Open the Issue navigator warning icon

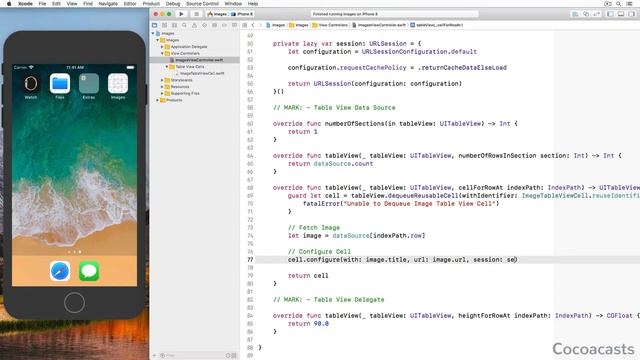click(x=194, y=25)
